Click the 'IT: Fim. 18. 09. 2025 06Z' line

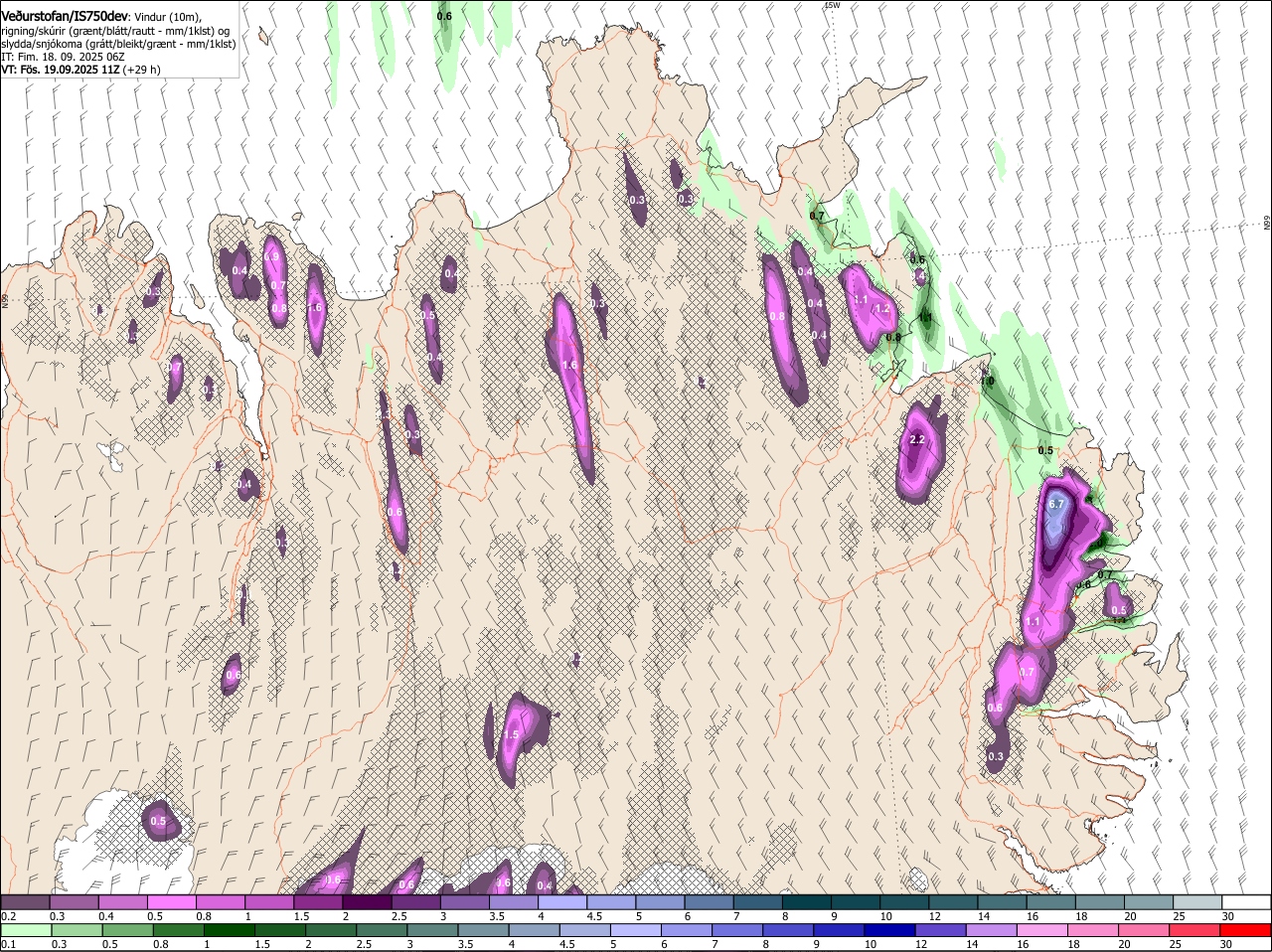tap(63, 58)
